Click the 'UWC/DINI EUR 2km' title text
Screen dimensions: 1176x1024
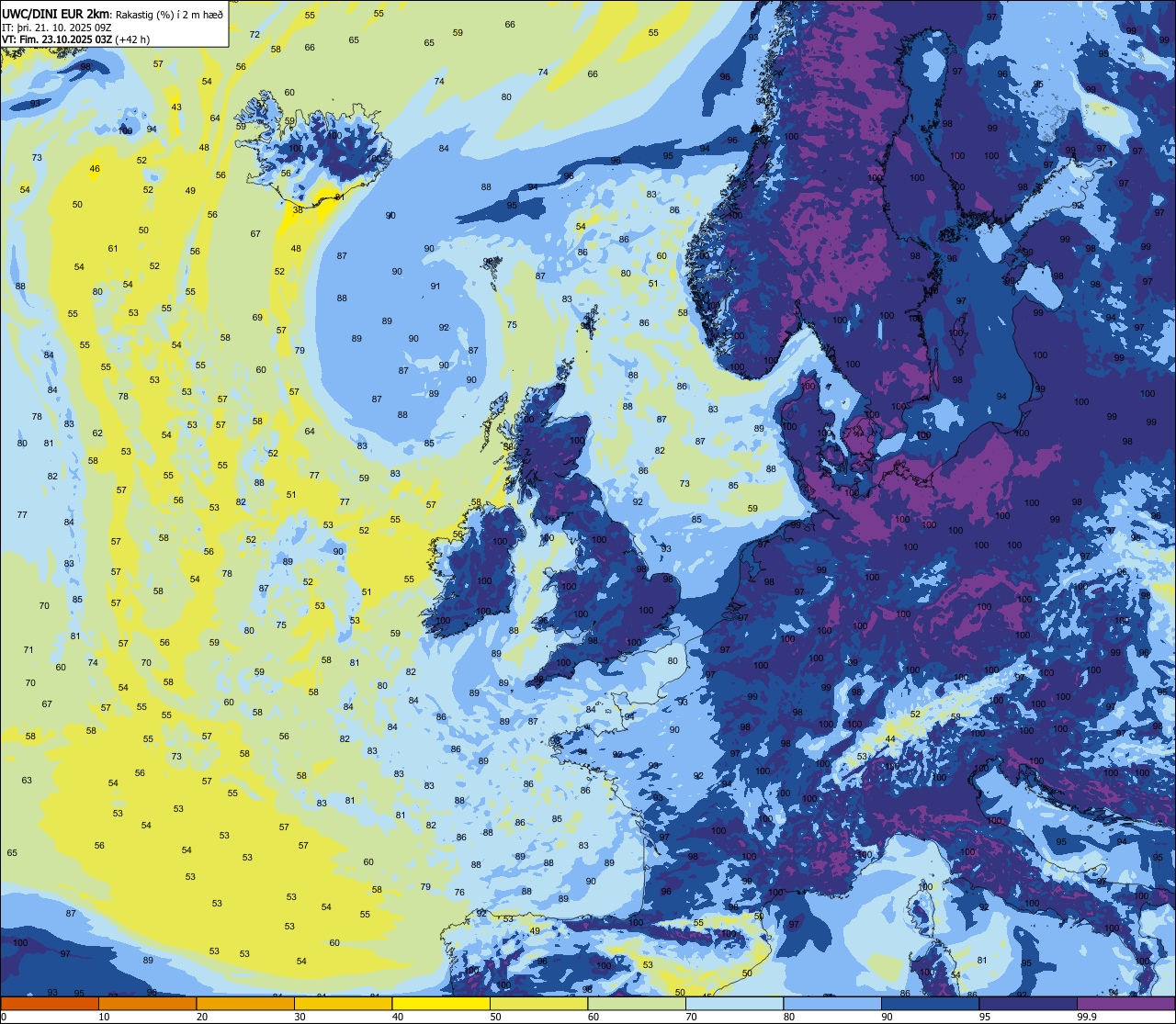[x=55, y=14]
